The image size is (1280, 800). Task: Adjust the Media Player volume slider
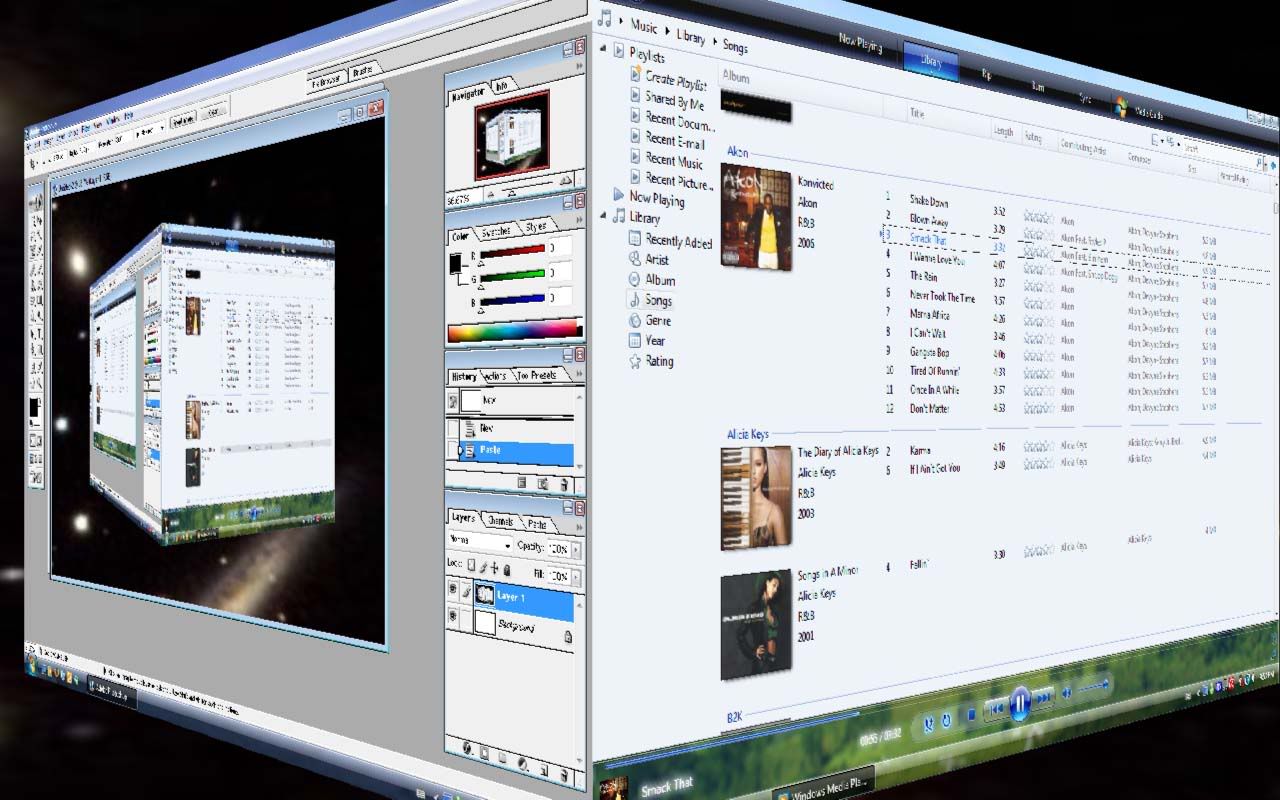[x=1095, y=686]
